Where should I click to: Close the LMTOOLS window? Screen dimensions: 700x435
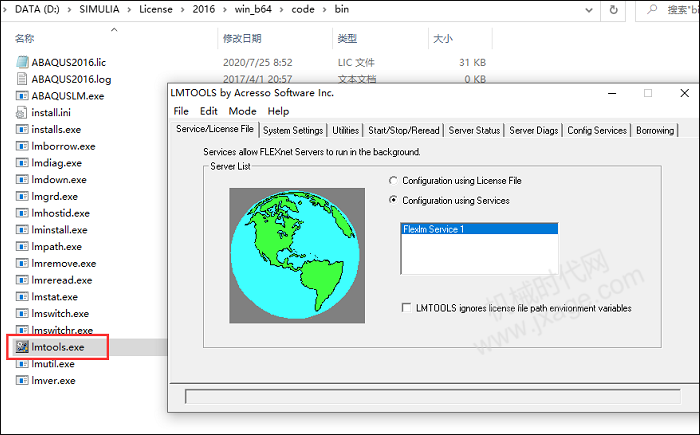(684, 93)
